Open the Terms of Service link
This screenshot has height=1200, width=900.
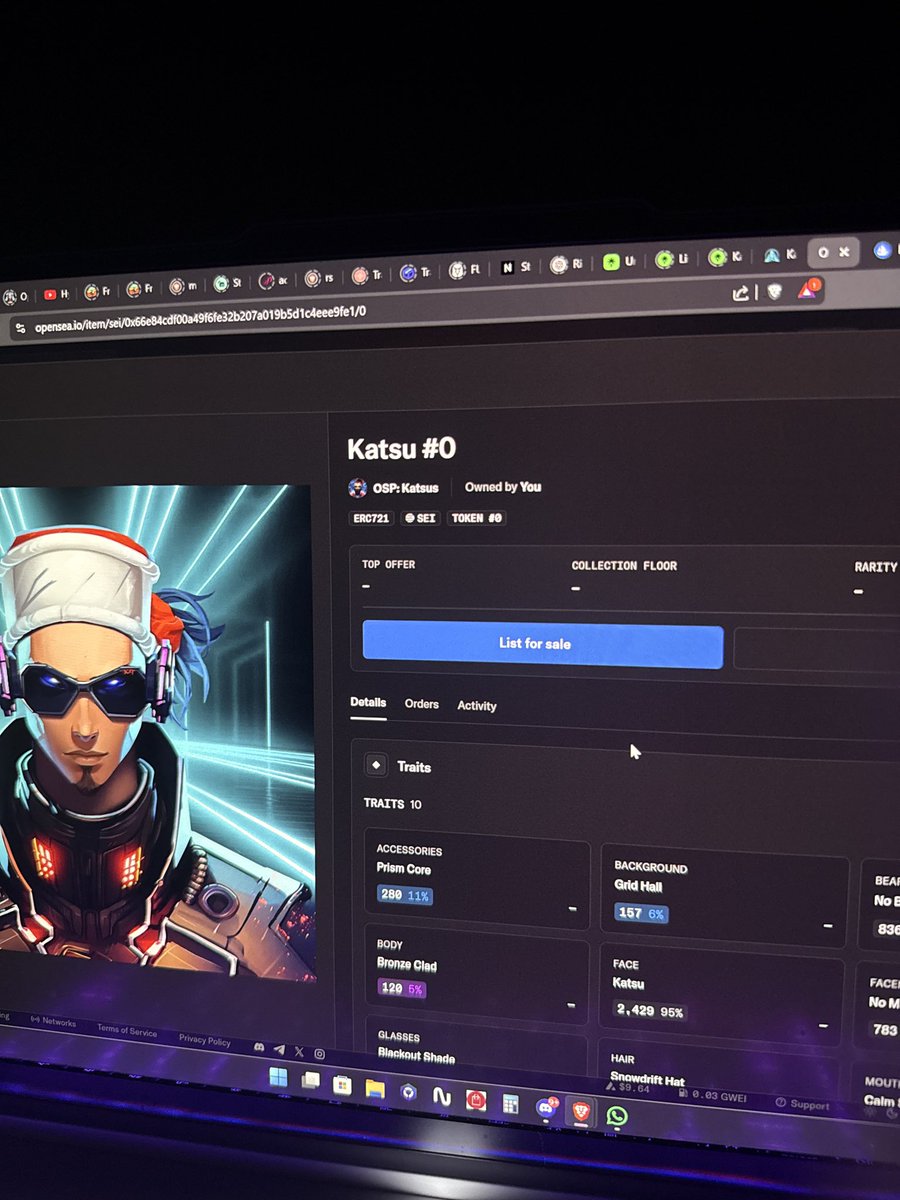click(127, 1030)
